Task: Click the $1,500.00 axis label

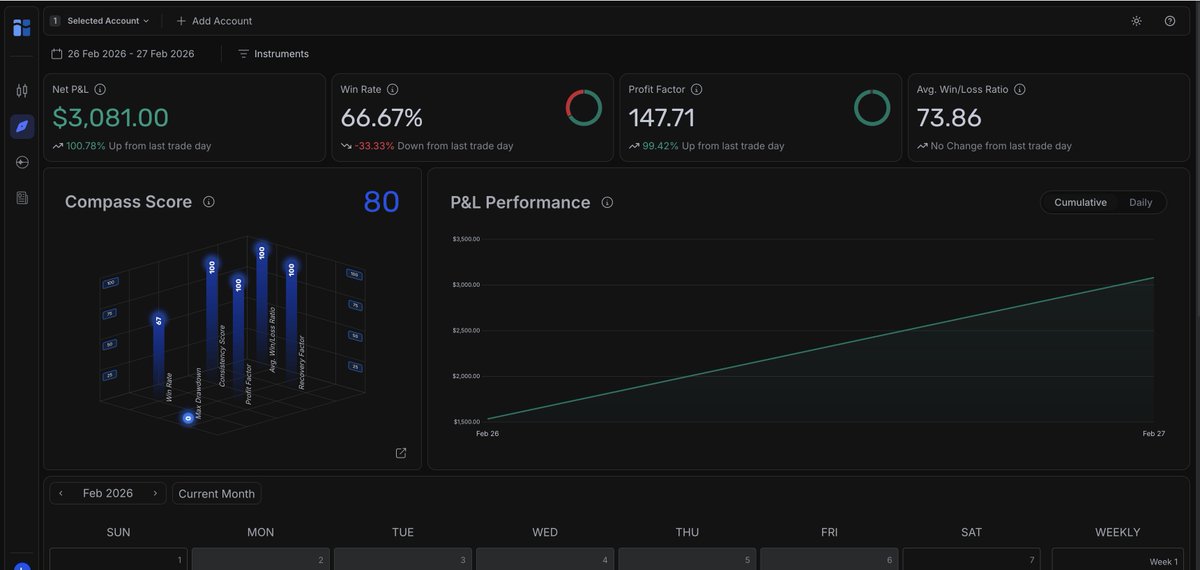Action: [467, 422]
